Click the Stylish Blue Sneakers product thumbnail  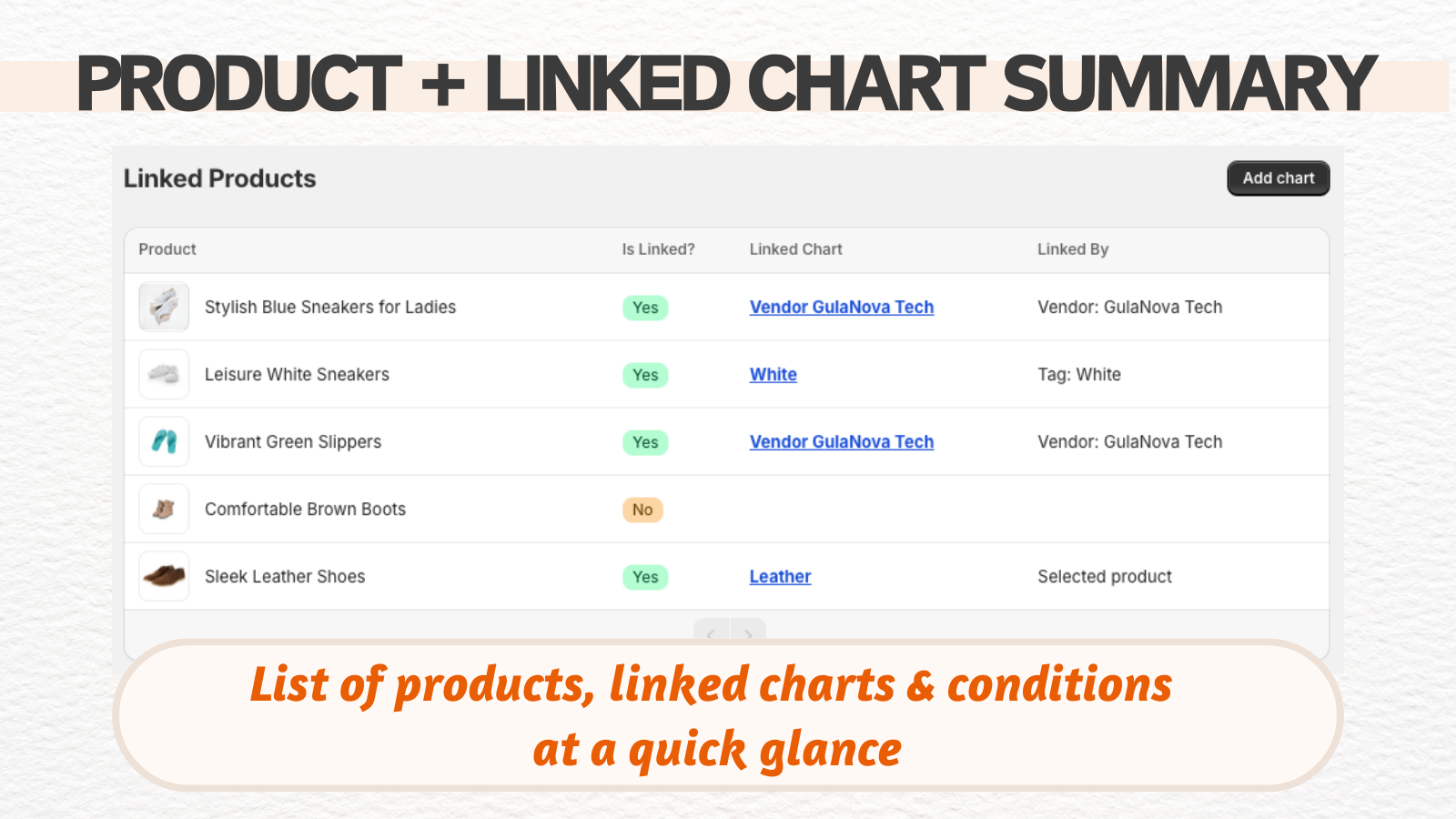tap(163, 307)
